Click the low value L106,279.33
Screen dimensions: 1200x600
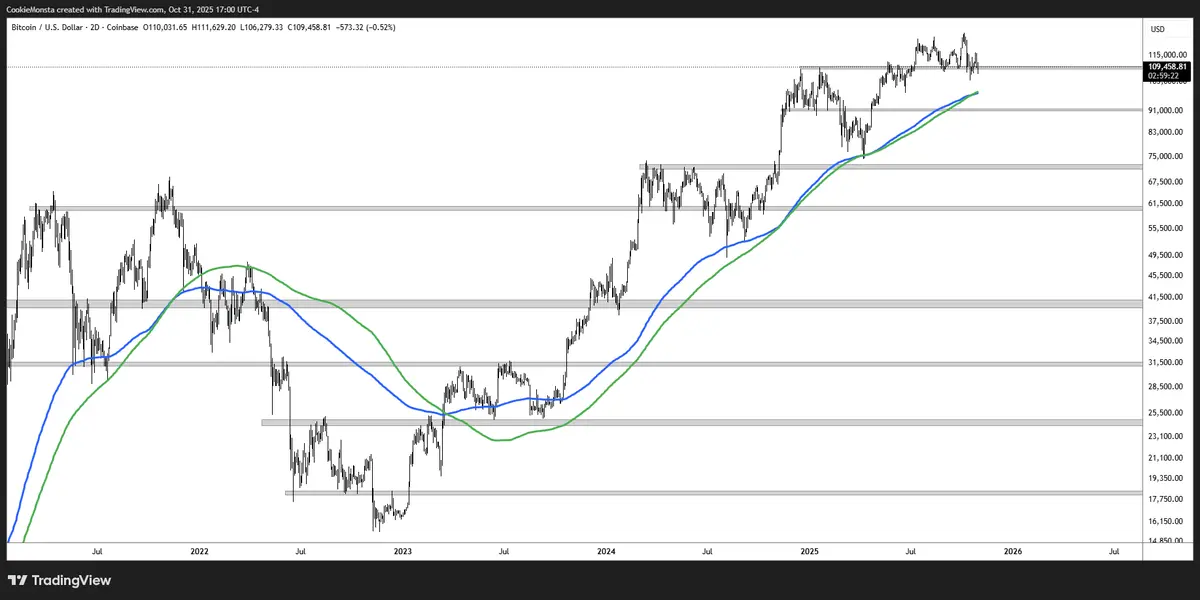tap(261, 27)
